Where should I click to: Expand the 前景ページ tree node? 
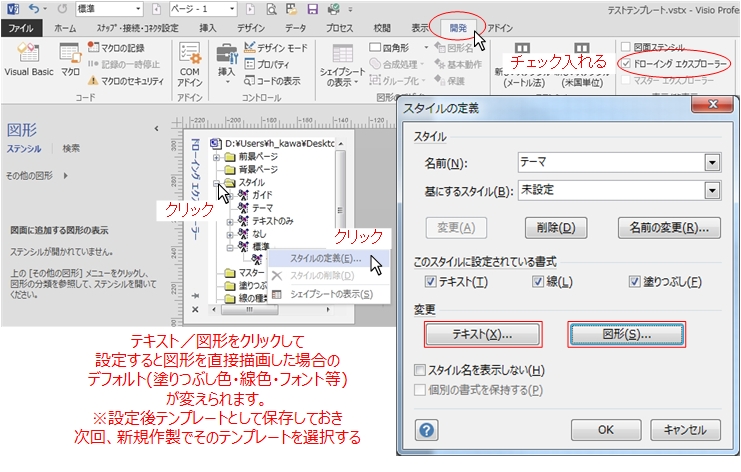216,157
